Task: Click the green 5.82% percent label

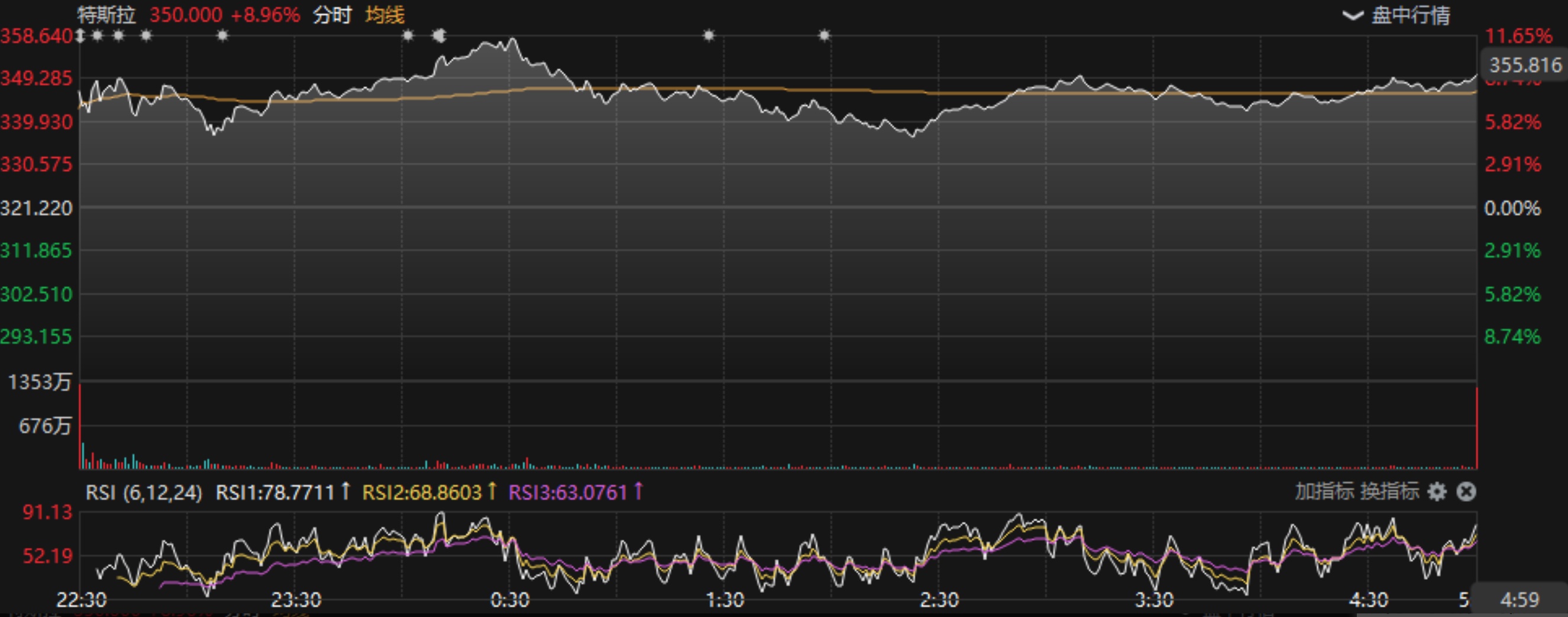Action: click(1512, 294)
